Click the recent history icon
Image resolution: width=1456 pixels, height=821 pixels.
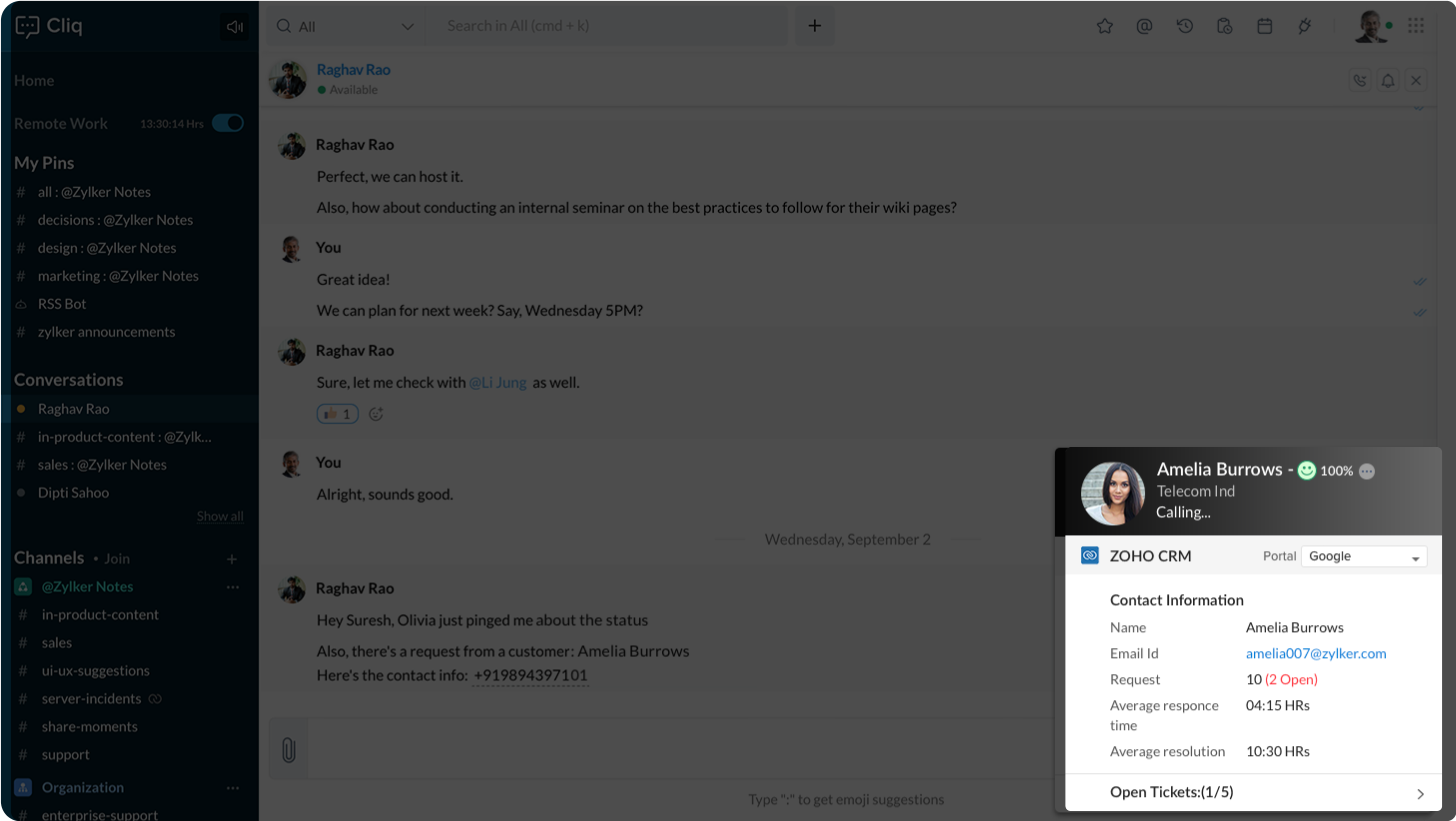[1183, 25]
